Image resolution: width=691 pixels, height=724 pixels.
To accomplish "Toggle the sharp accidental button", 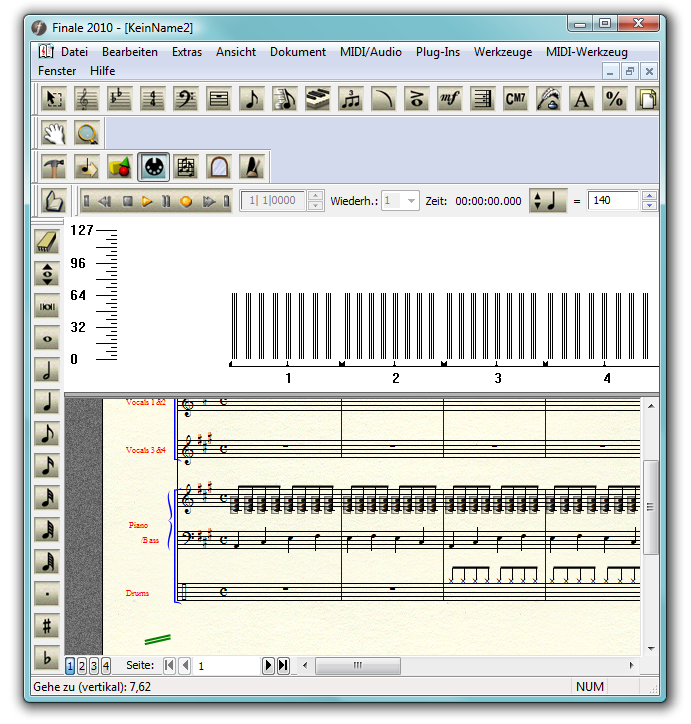I will [x=47, y=626].
